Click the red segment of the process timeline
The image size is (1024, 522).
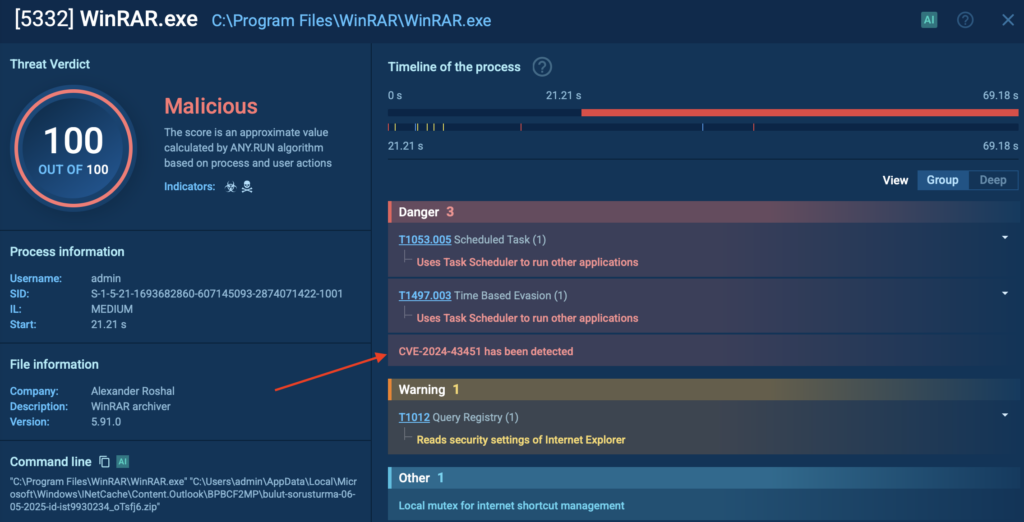(x=800, y=112)
